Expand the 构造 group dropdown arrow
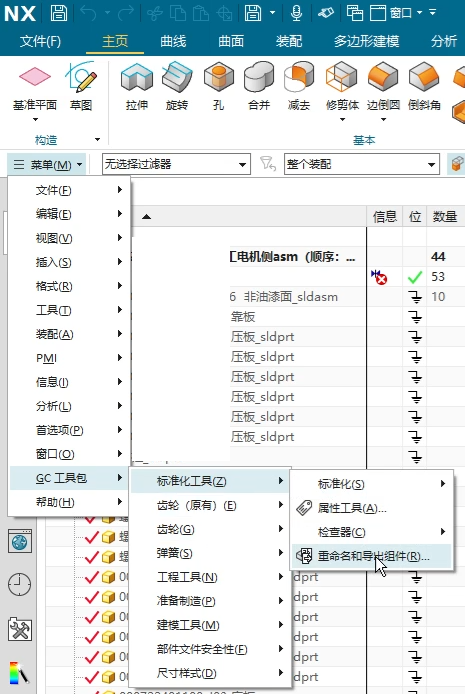This screenshot has width=465, height=694. pos(97,139)
